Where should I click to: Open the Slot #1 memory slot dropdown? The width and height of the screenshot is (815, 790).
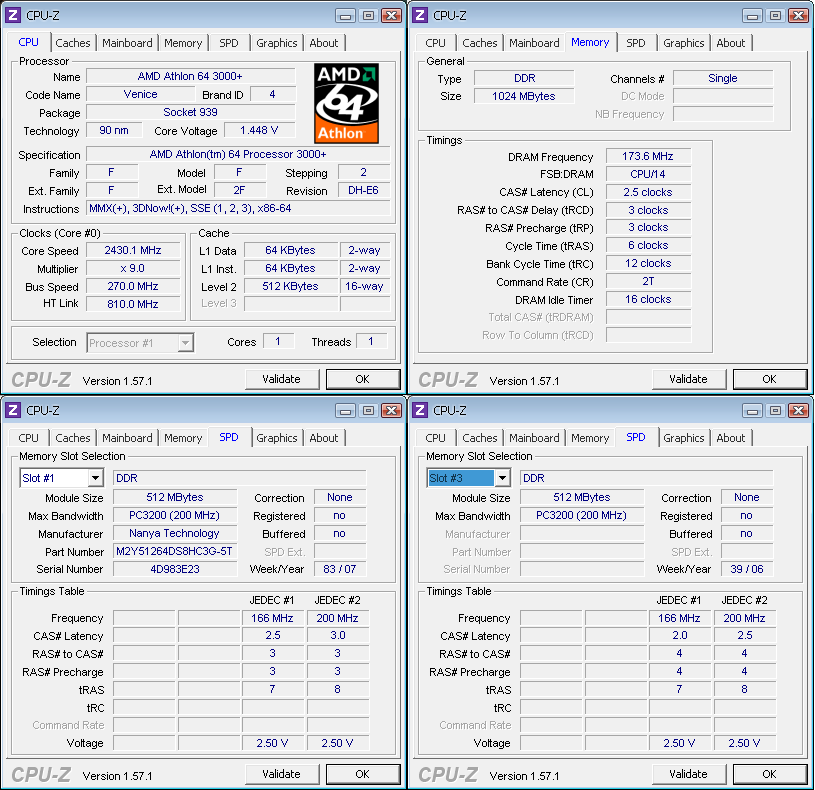click(x=95, y=478)
